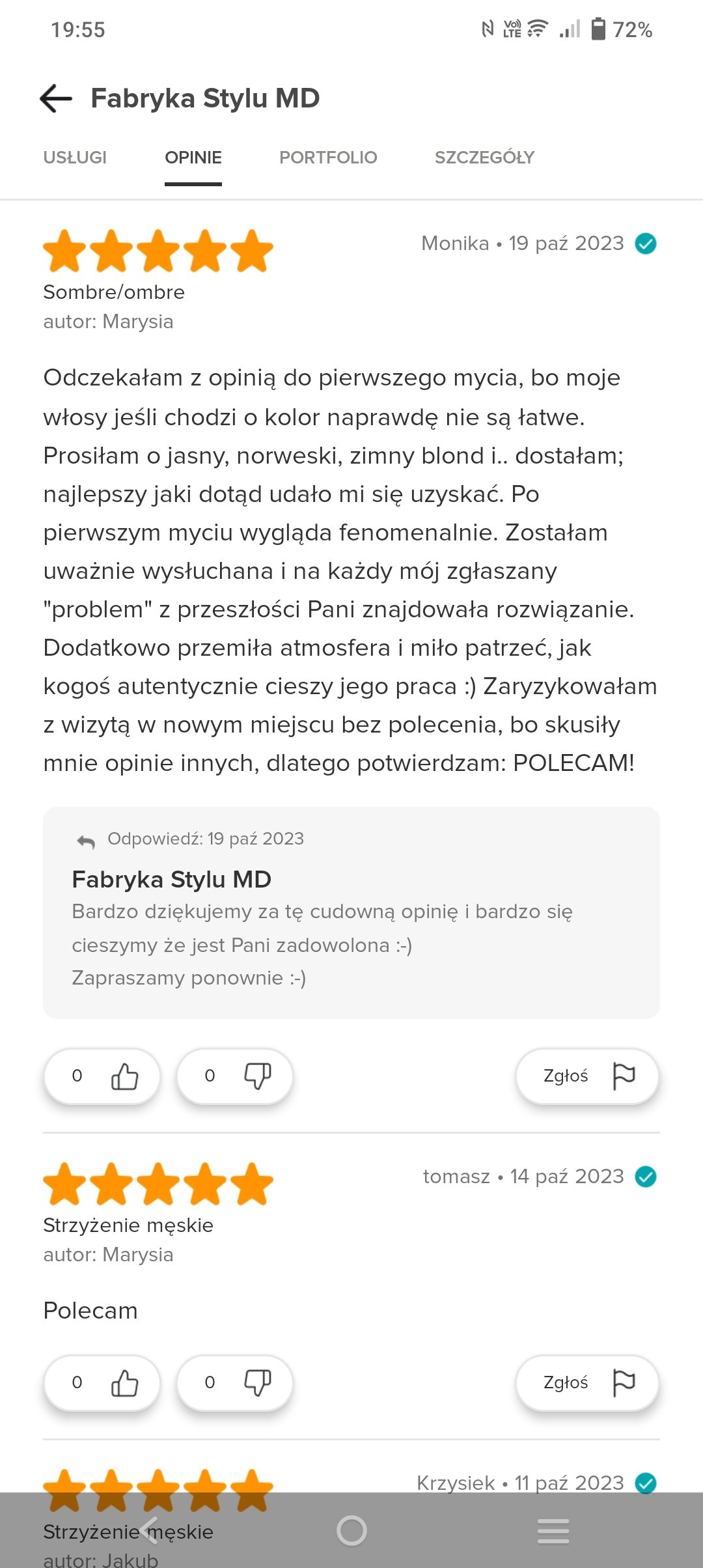
Task: Open Android recent apps menu button
Action: coord(553,1531)
